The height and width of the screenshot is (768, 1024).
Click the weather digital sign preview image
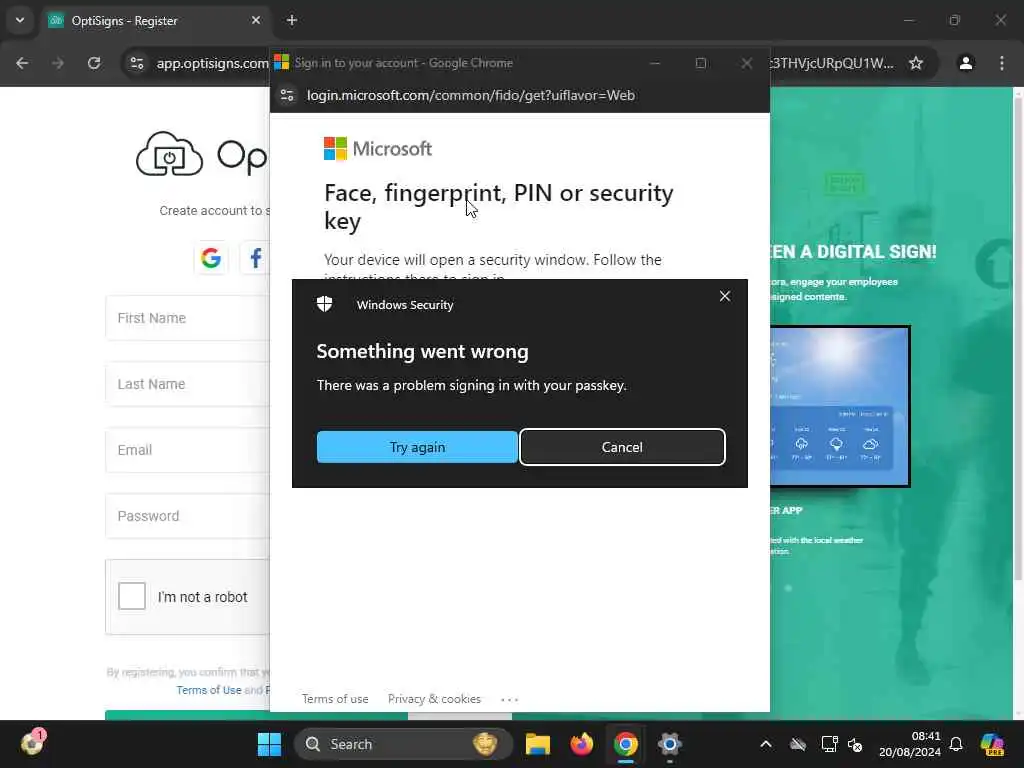point(839,406)
